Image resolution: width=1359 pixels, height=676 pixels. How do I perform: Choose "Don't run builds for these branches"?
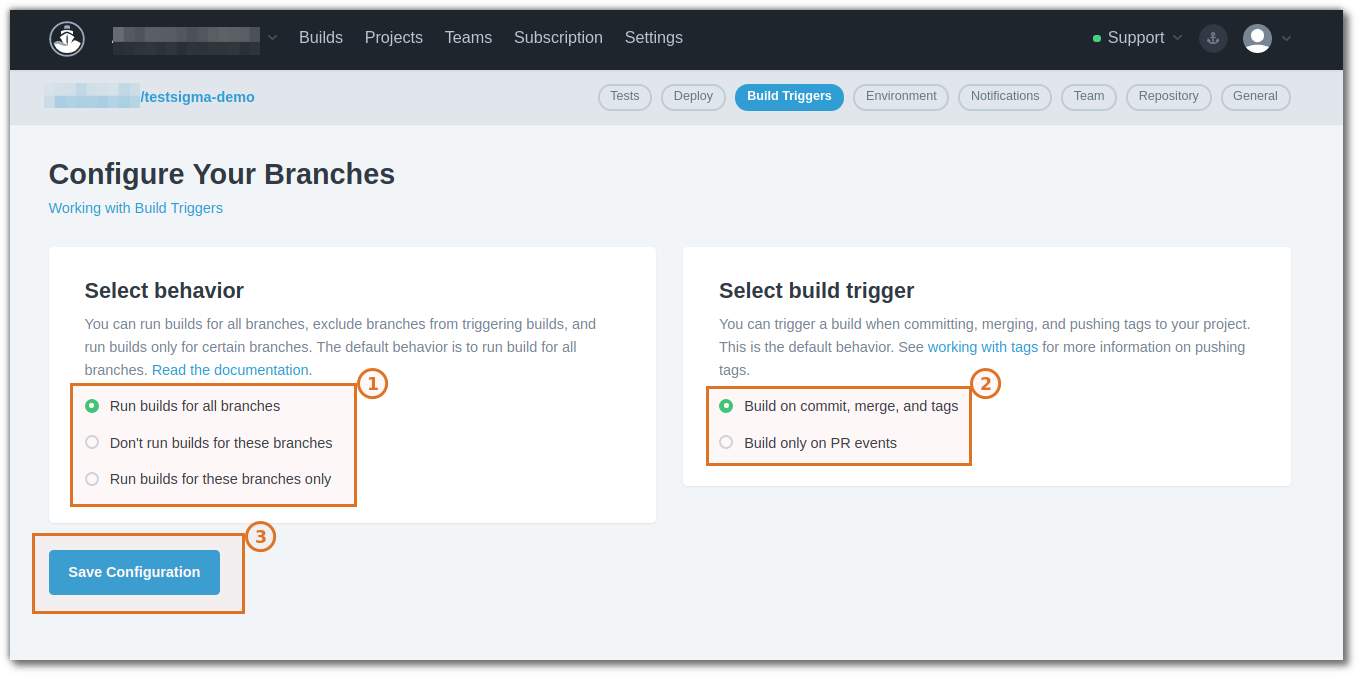coord(91,441)
